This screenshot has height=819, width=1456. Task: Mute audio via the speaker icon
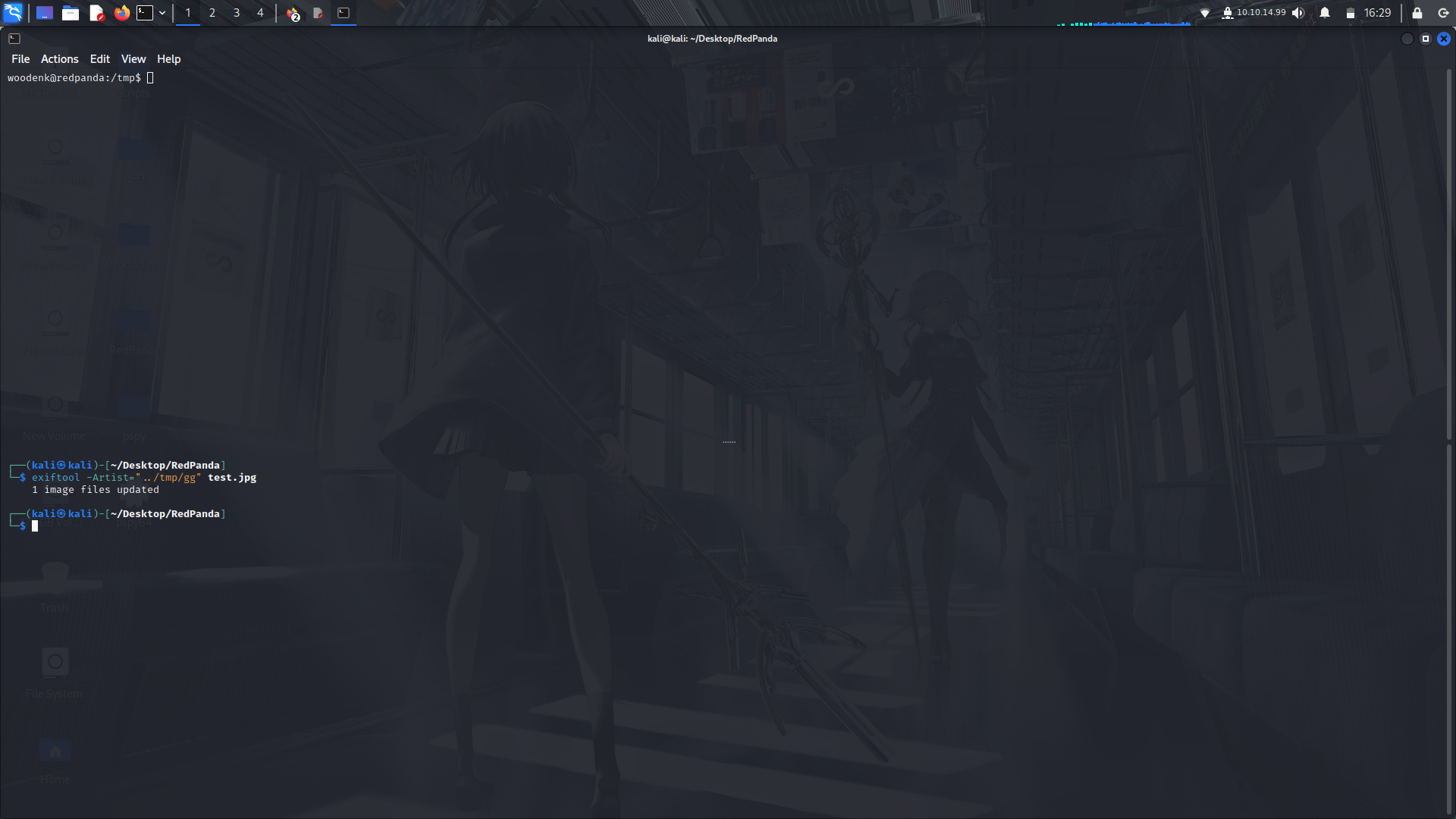(x=1298, y=12)
